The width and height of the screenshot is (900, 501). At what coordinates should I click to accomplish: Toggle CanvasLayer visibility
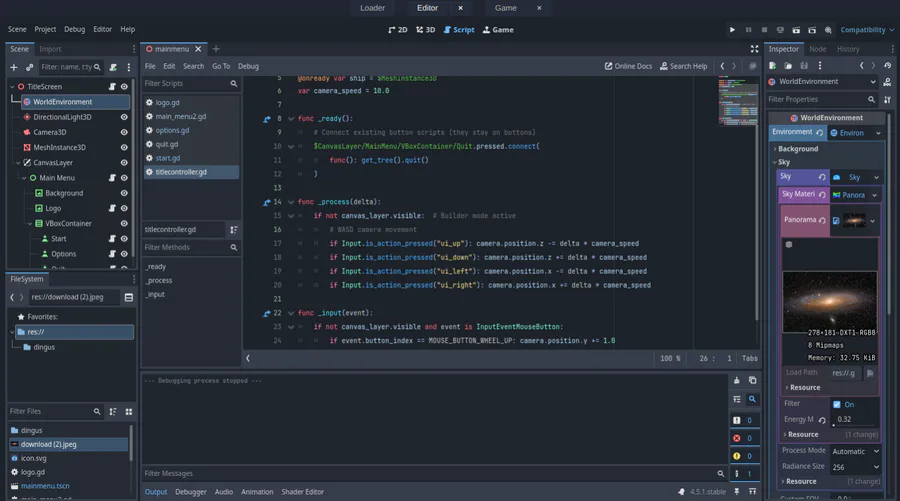(x=124, y=162)
